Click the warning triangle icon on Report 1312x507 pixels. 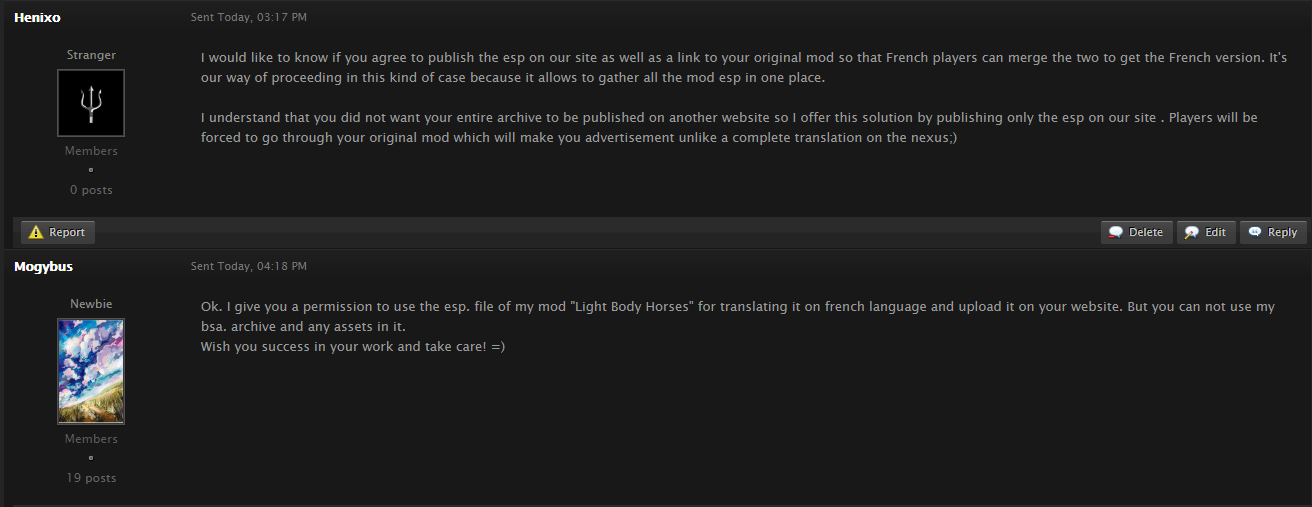(36, 232)
